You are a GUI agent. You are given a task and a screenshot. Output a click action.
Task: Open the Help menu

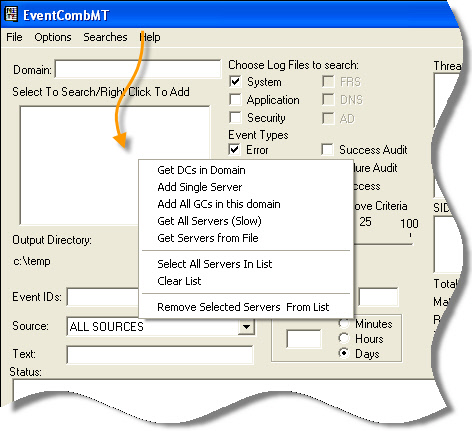(x=150, y=37)
